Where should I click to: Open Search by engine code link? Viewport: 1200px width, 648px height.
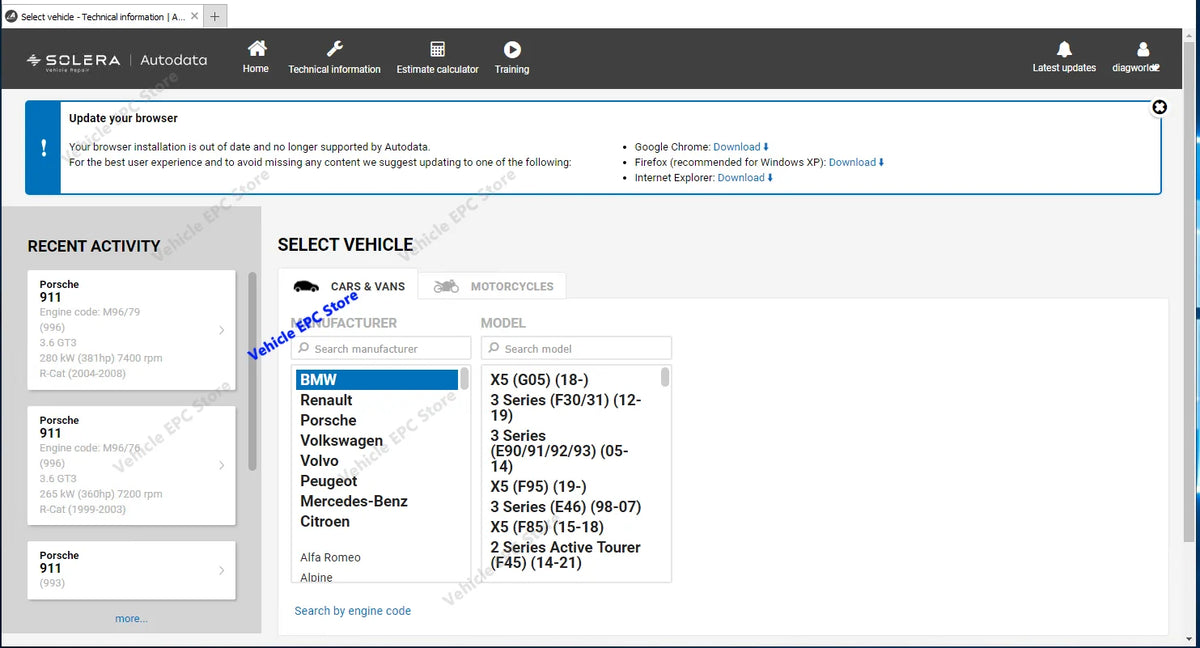pyautogui.click(x=352, y=611)
